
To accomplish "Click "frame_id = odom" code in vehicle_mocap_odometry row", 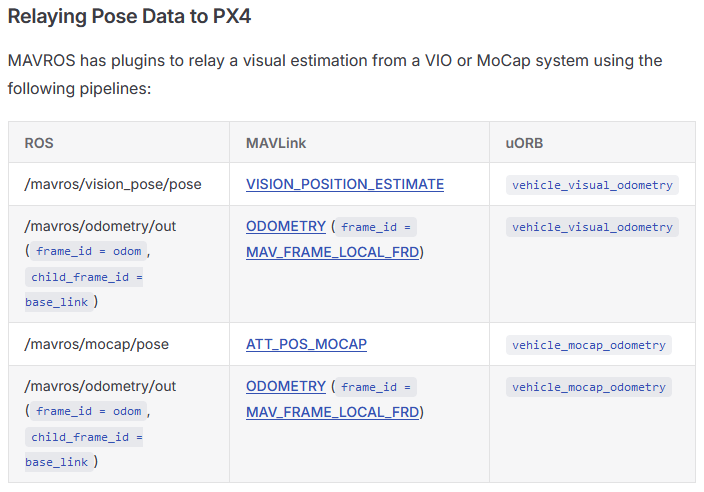I will [x=88, y=411].
